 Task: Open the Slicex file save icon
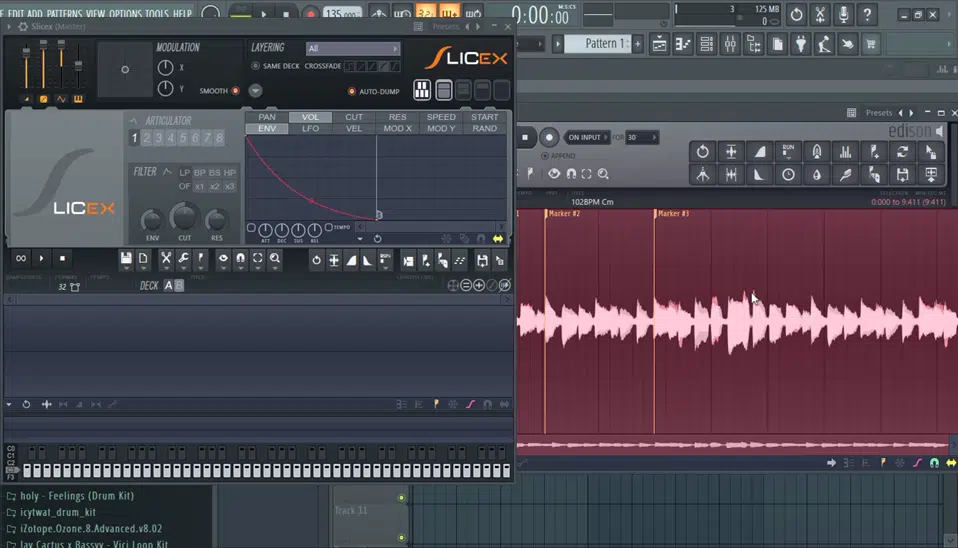[x=126, y=259]
